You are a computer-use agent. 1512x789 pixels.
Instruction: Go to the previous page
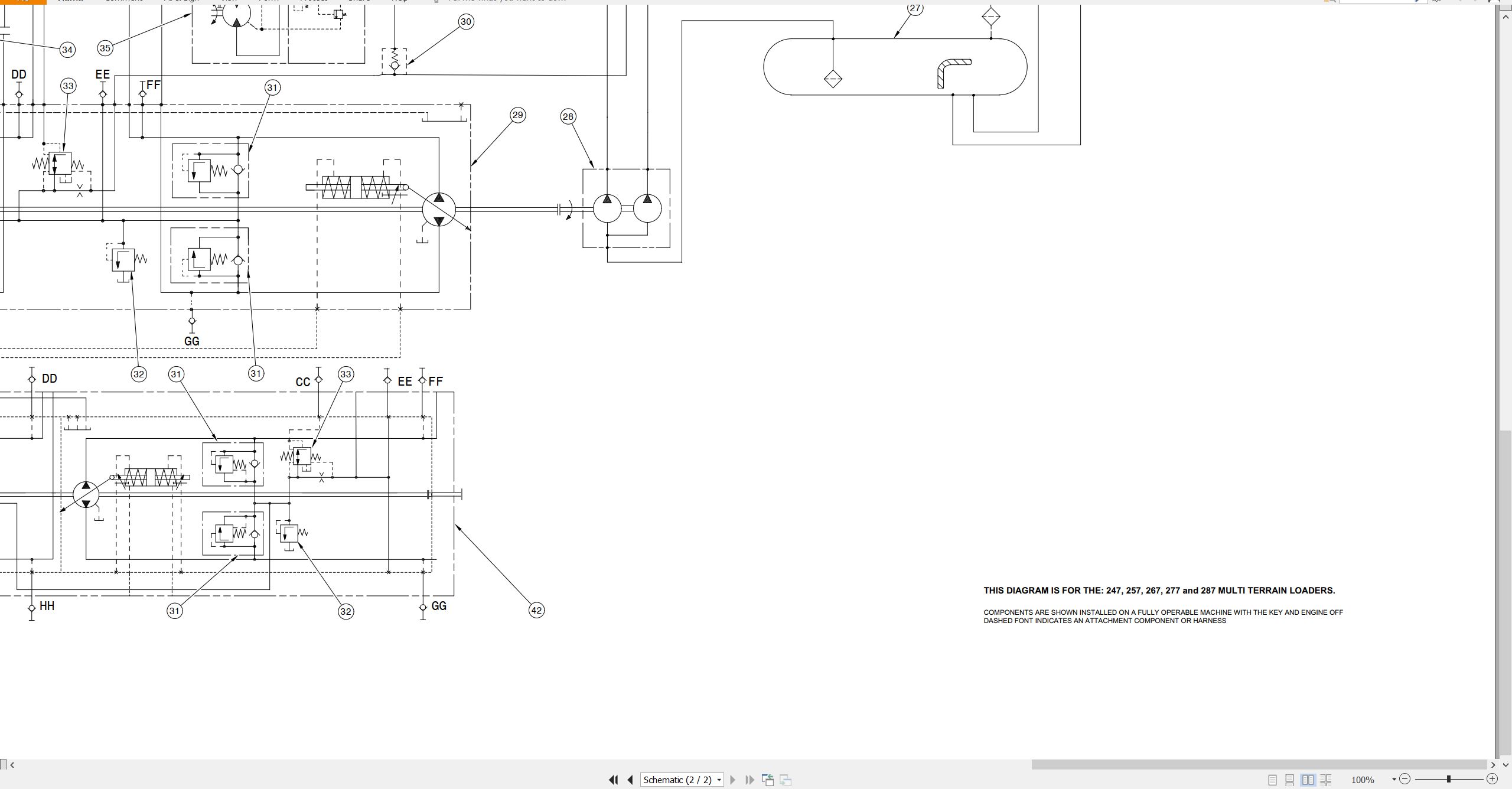click(x=630, y=780)
